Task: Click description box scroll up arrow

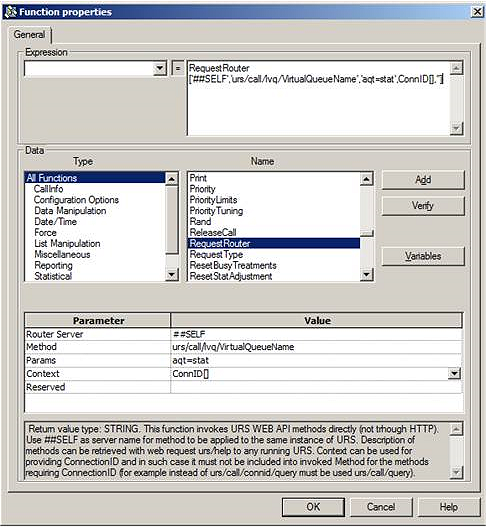Action: pyautogui.click(x=456, y=429)
